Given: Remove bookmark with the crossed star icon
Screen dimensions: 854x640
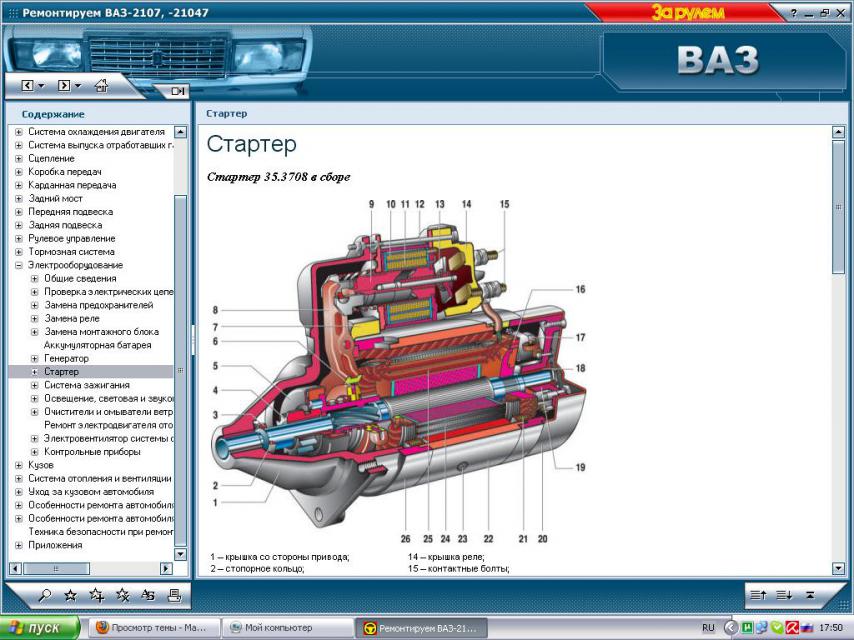Looking at the screenshot, I should pyautogui.click(x=123, y=595).
